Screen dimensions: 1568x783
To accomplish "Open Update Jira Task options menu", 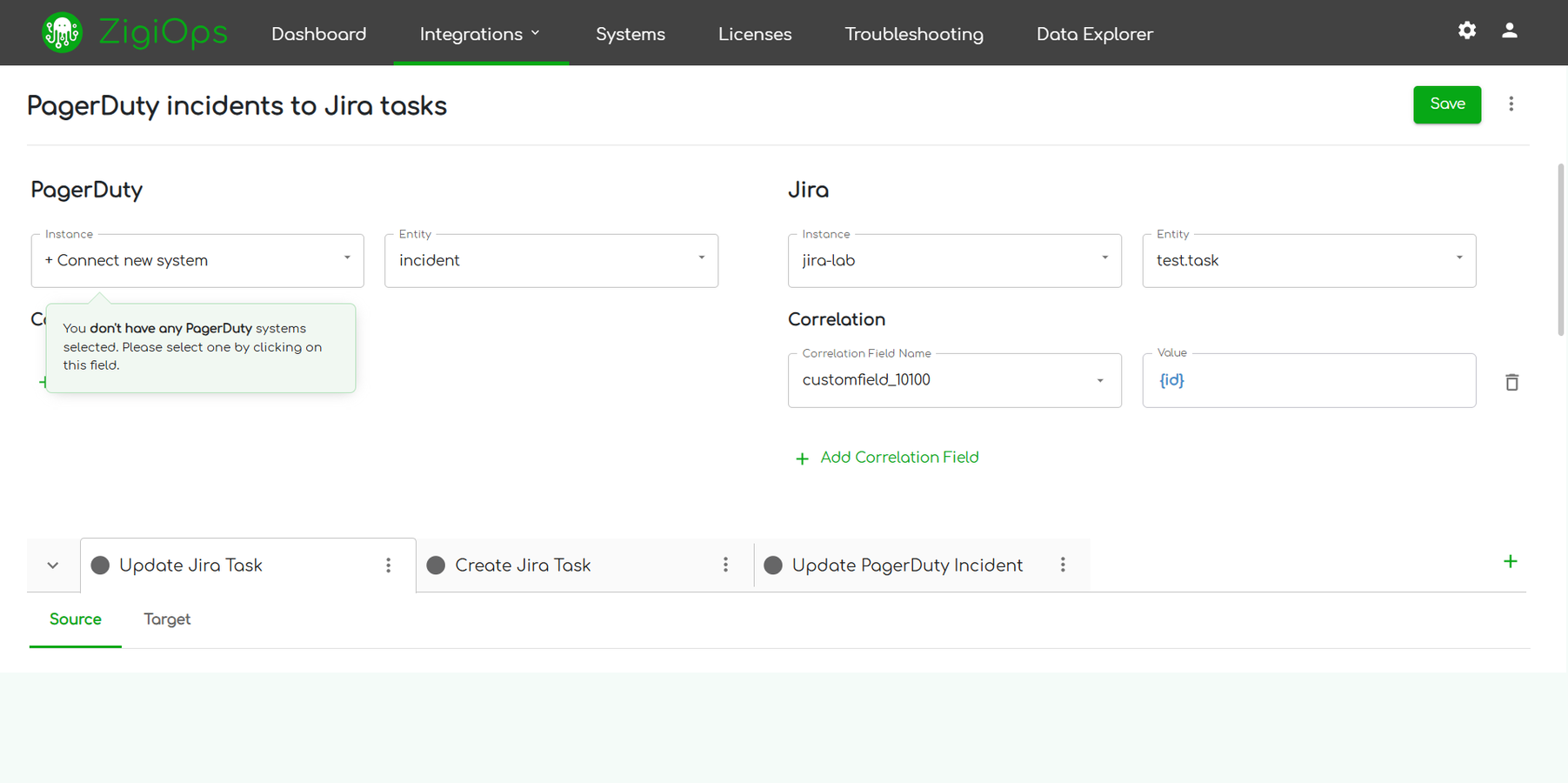I will [x=389, y=565].
